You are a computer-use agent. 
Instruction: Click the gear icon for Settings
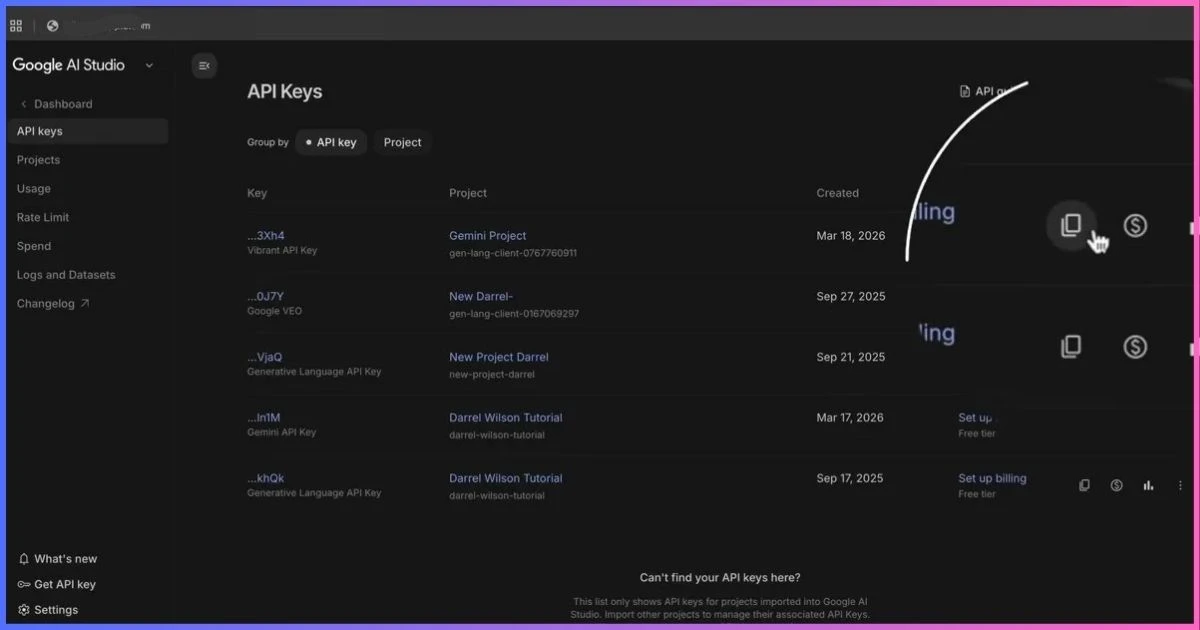pos(24,610)
